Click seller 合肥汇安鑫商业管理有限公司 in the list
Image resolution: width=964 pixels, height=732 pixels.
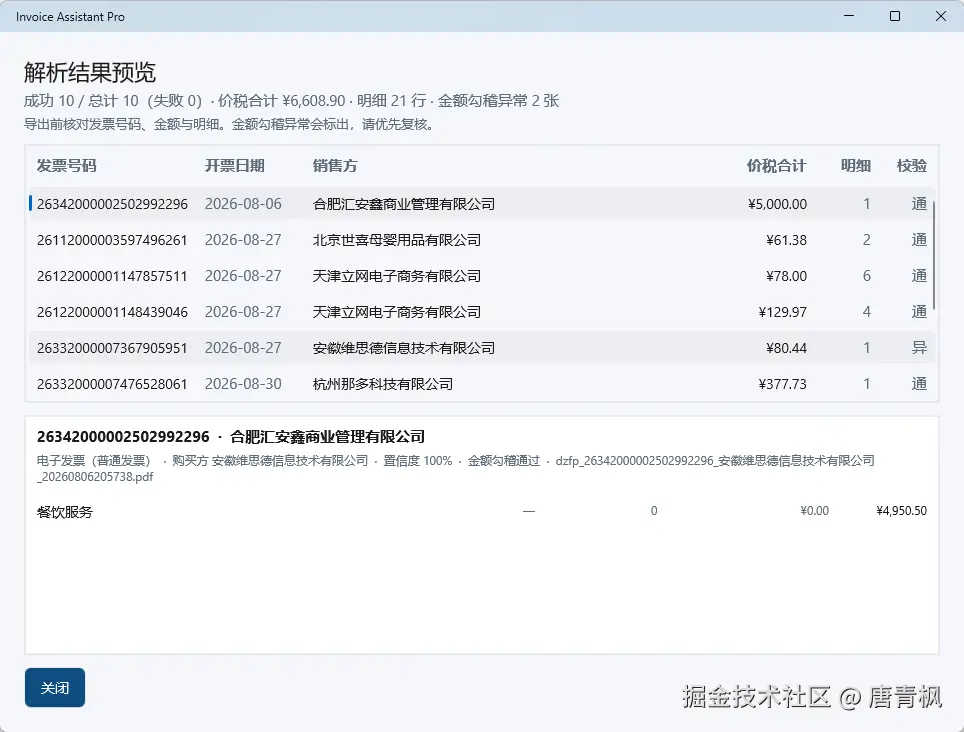click(404, 203)
